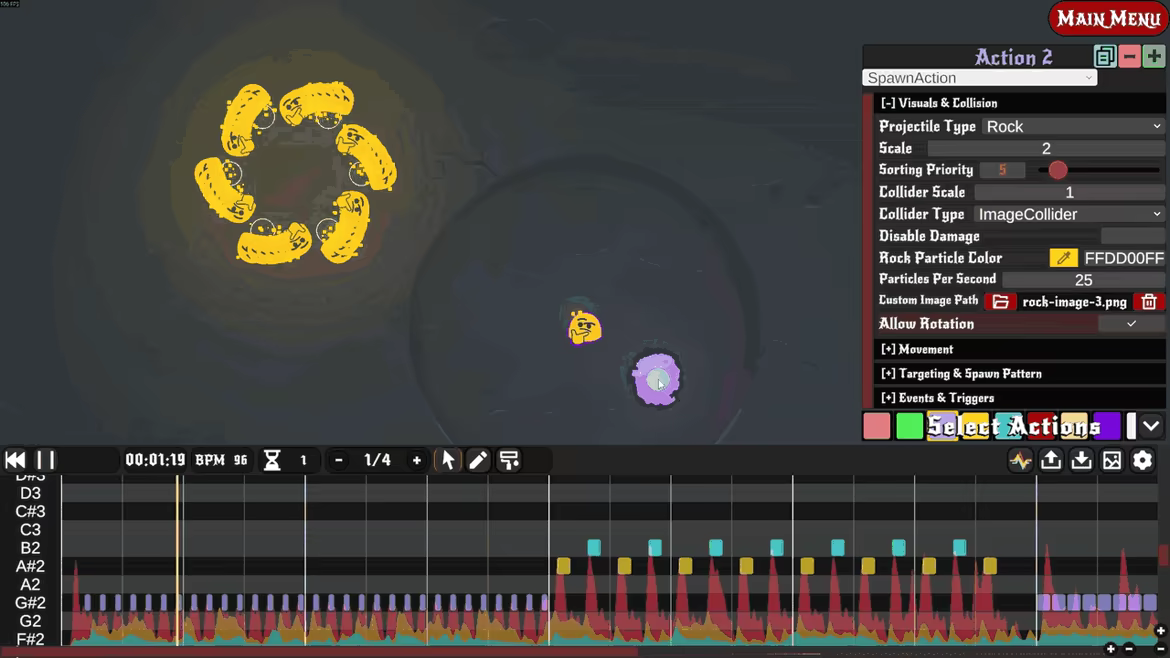The image size is (1170, 658).
Task: Click the last yellow note on A#2
Action: (989, 566)
